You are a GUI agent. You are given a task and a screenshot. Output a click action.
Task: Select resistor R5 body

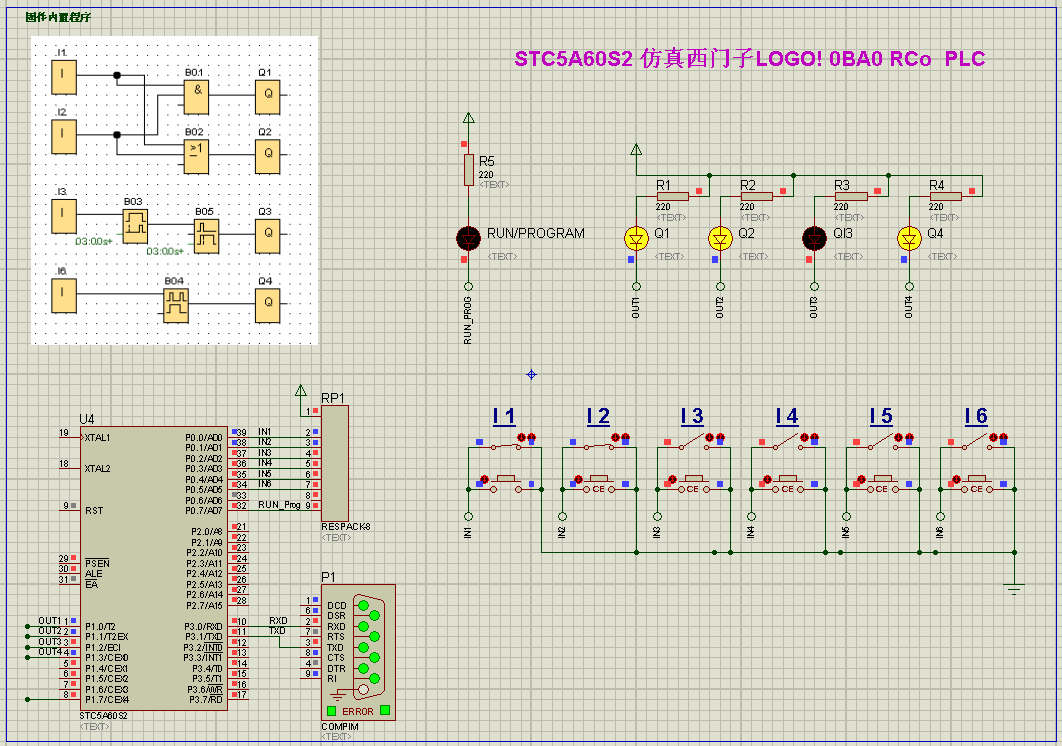pyautogui.click(x=469, y=169)
